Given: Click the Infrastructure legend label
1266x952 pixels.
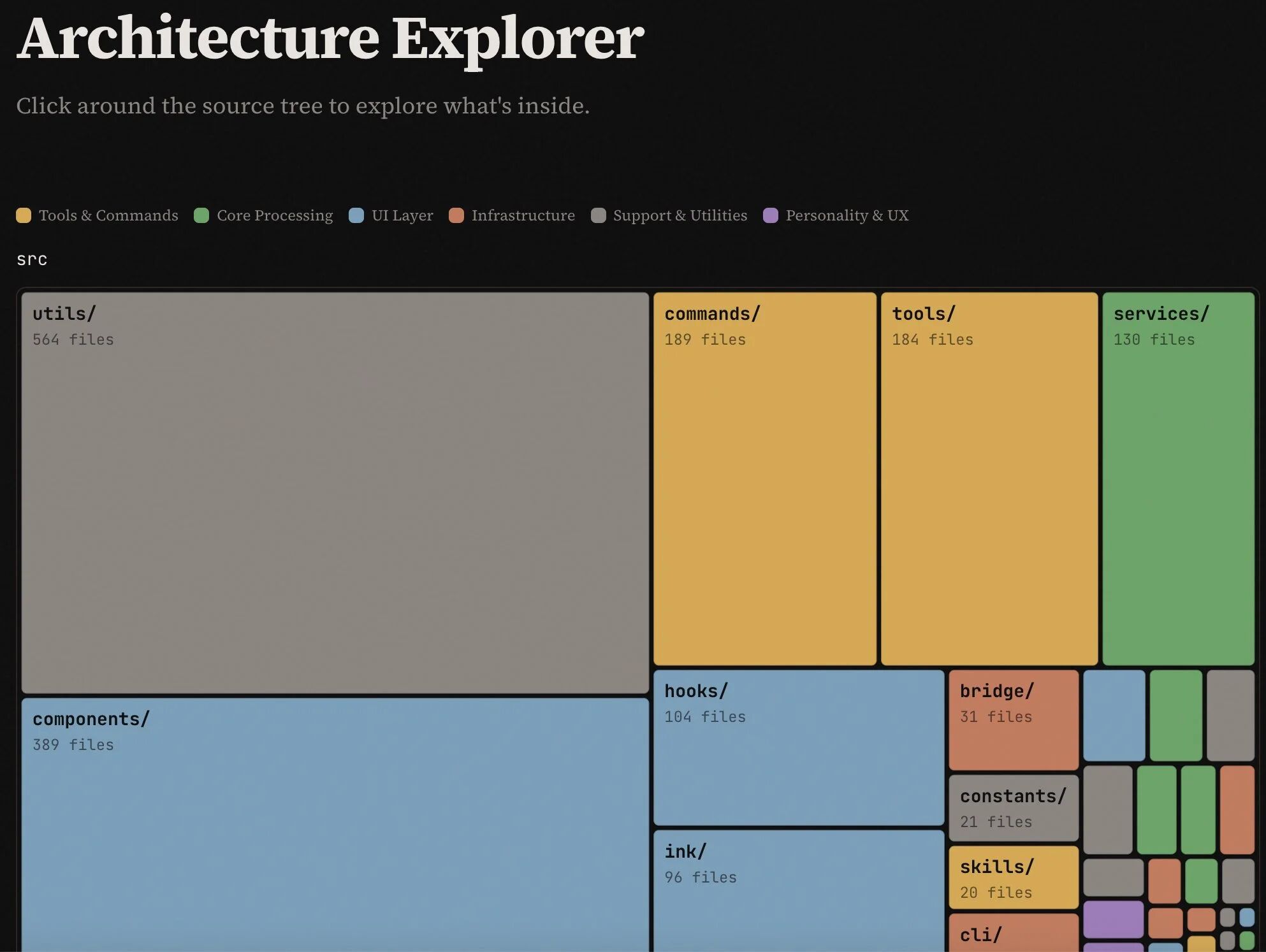Looking at the screenshot, I should click(523, 215).
